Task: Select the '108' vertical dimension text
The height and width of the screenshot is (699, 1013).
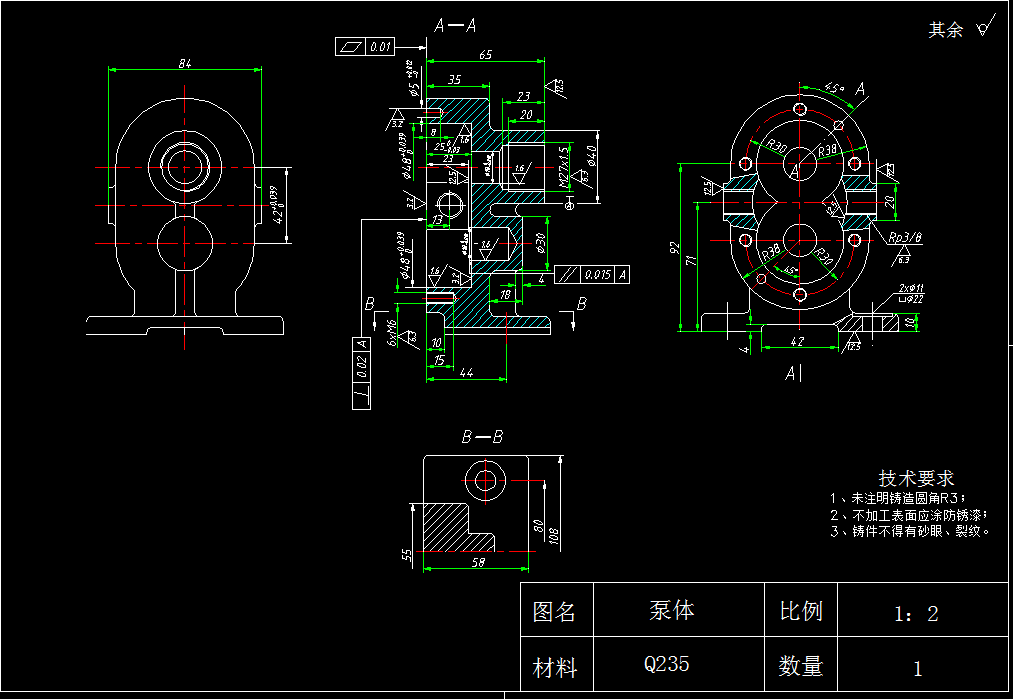Action: 554,536
